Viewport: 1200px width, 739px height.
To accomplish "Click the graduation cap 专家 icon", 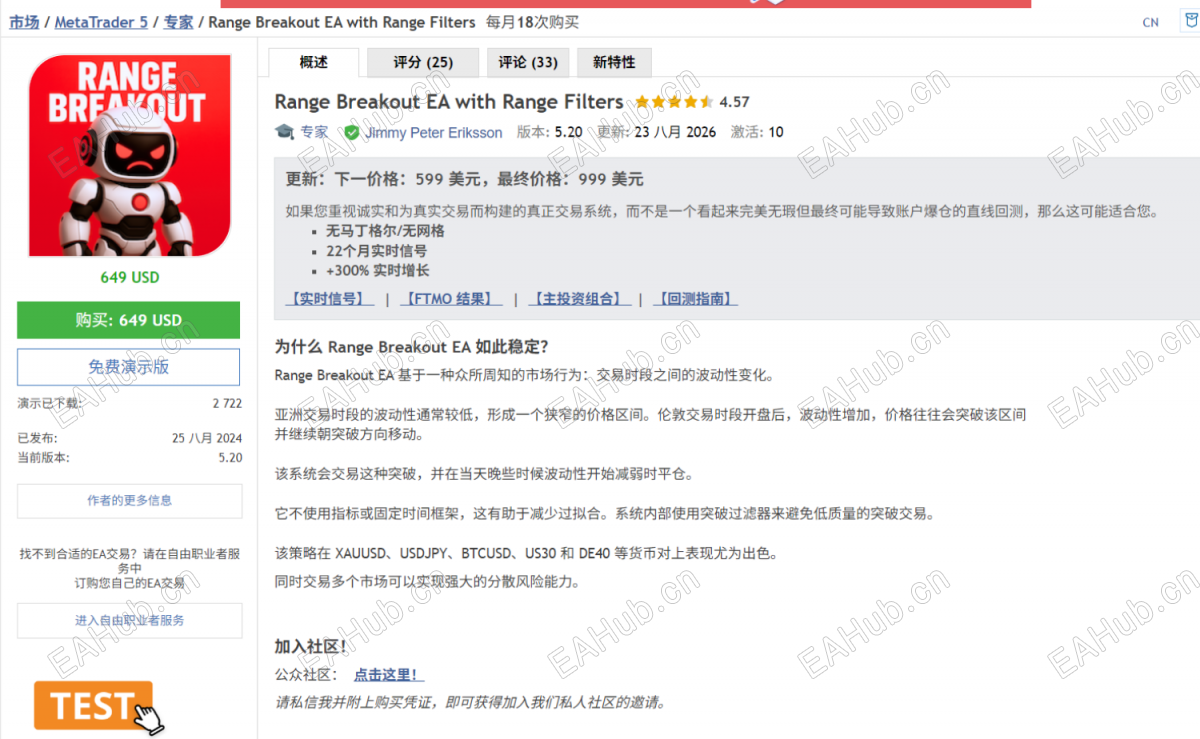I will [284, 132].
